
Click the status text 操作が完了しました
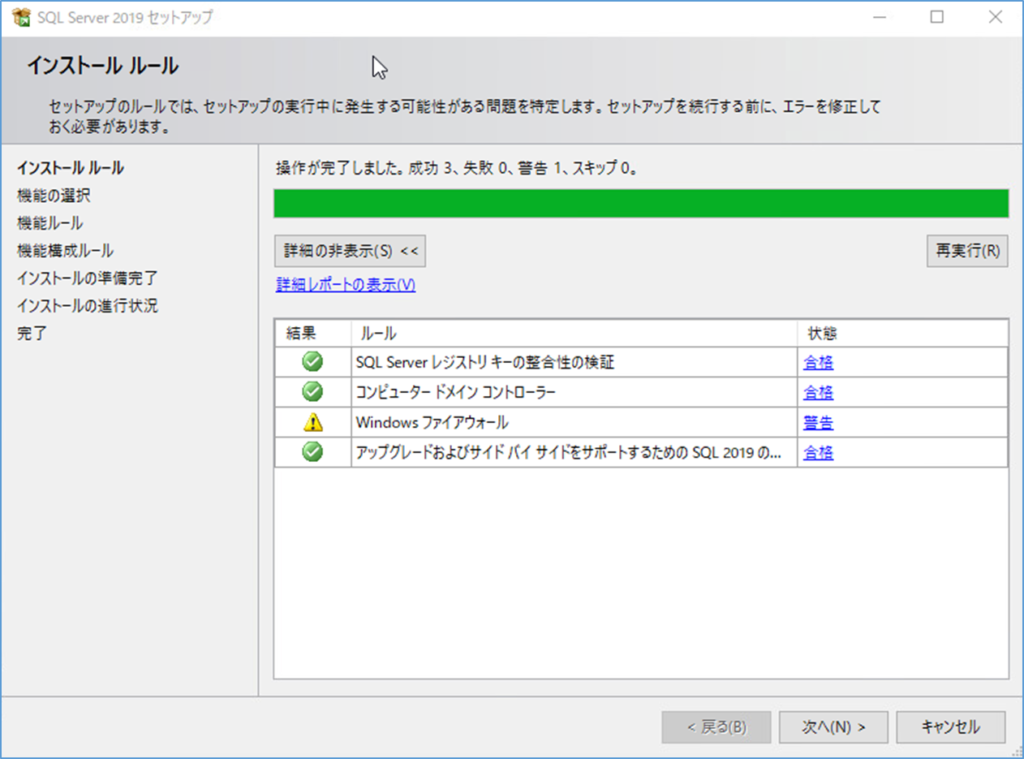(x=456, y=168)
